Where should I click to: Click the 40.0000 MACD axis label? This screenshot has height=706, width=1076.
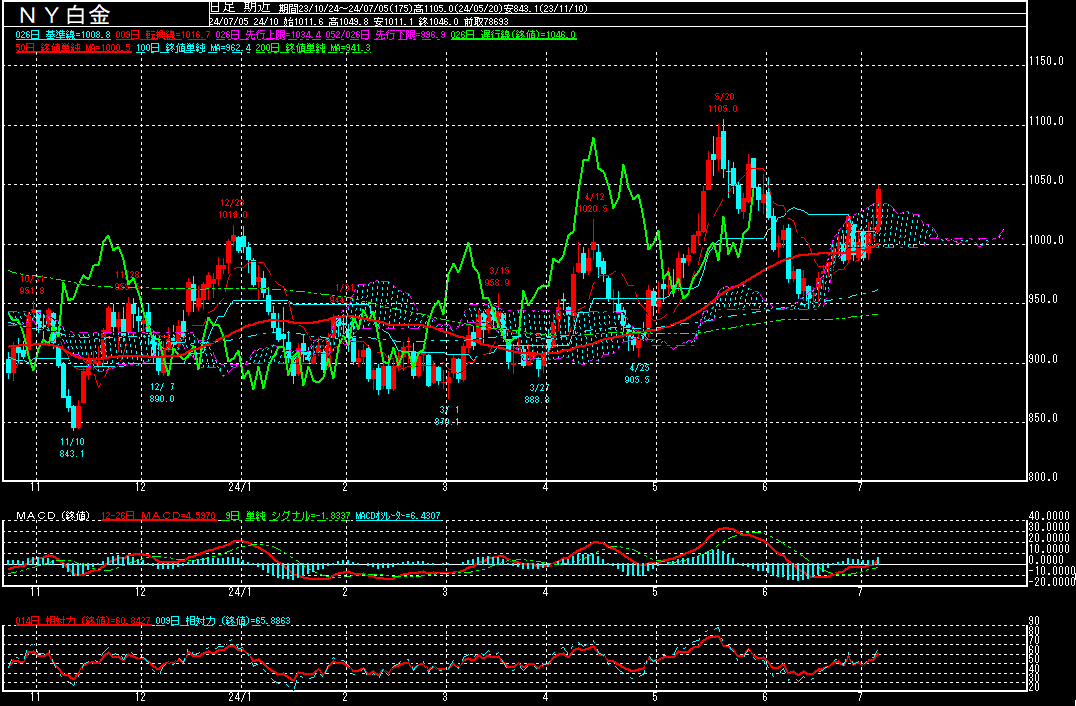point(1049,516)
